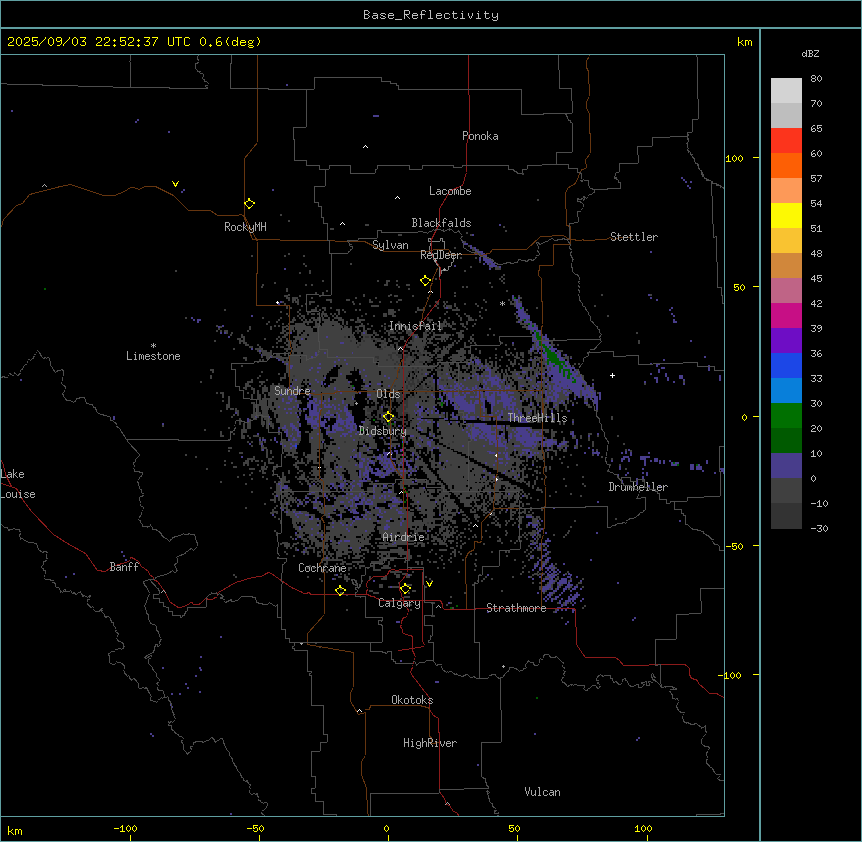862x842 pixels.
Task: Click the dBZ legend heading
Action: pos(810,54)
